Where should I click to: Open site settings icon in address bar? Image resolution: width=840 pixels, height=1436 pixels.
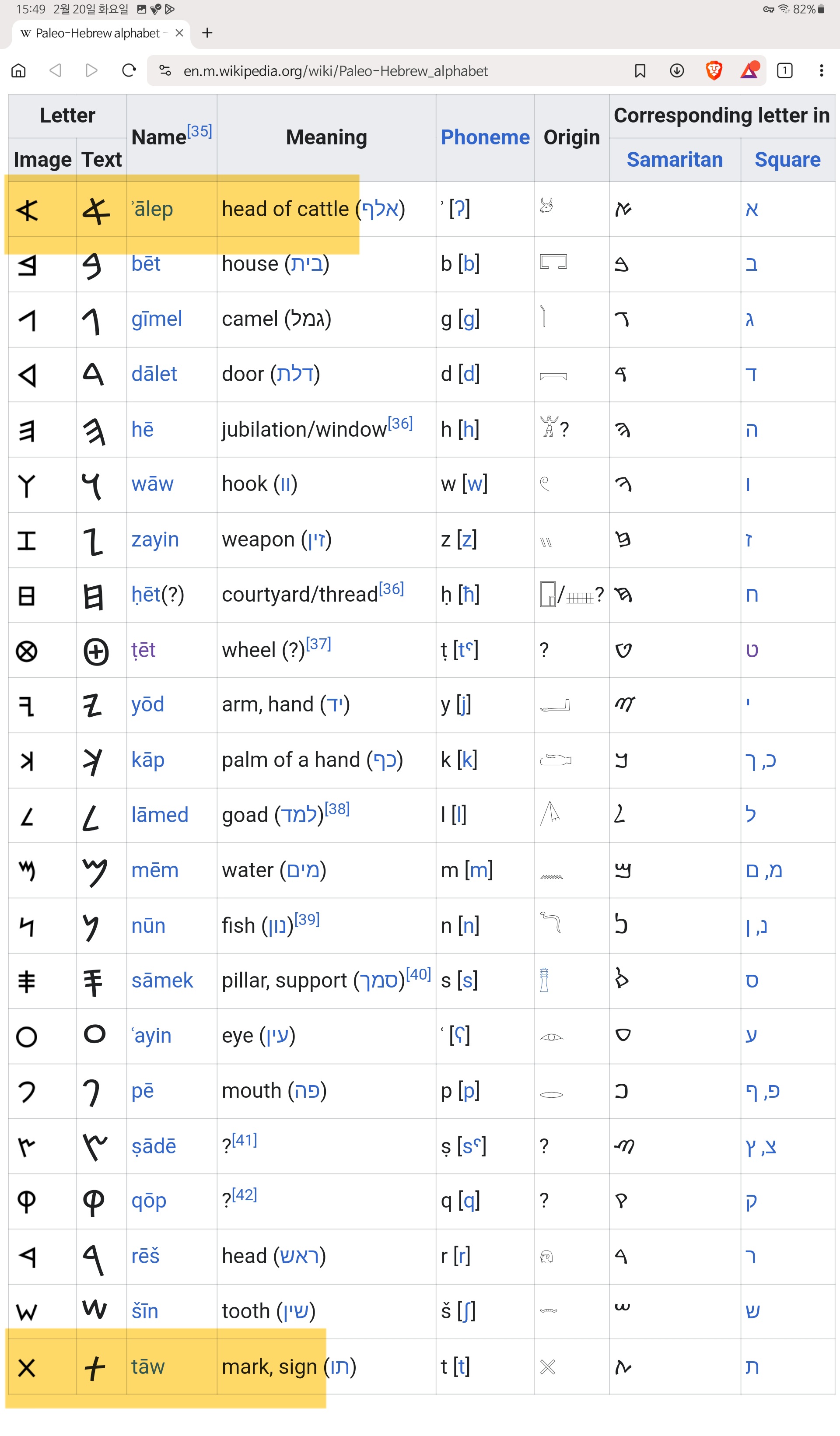coord(165,70)
